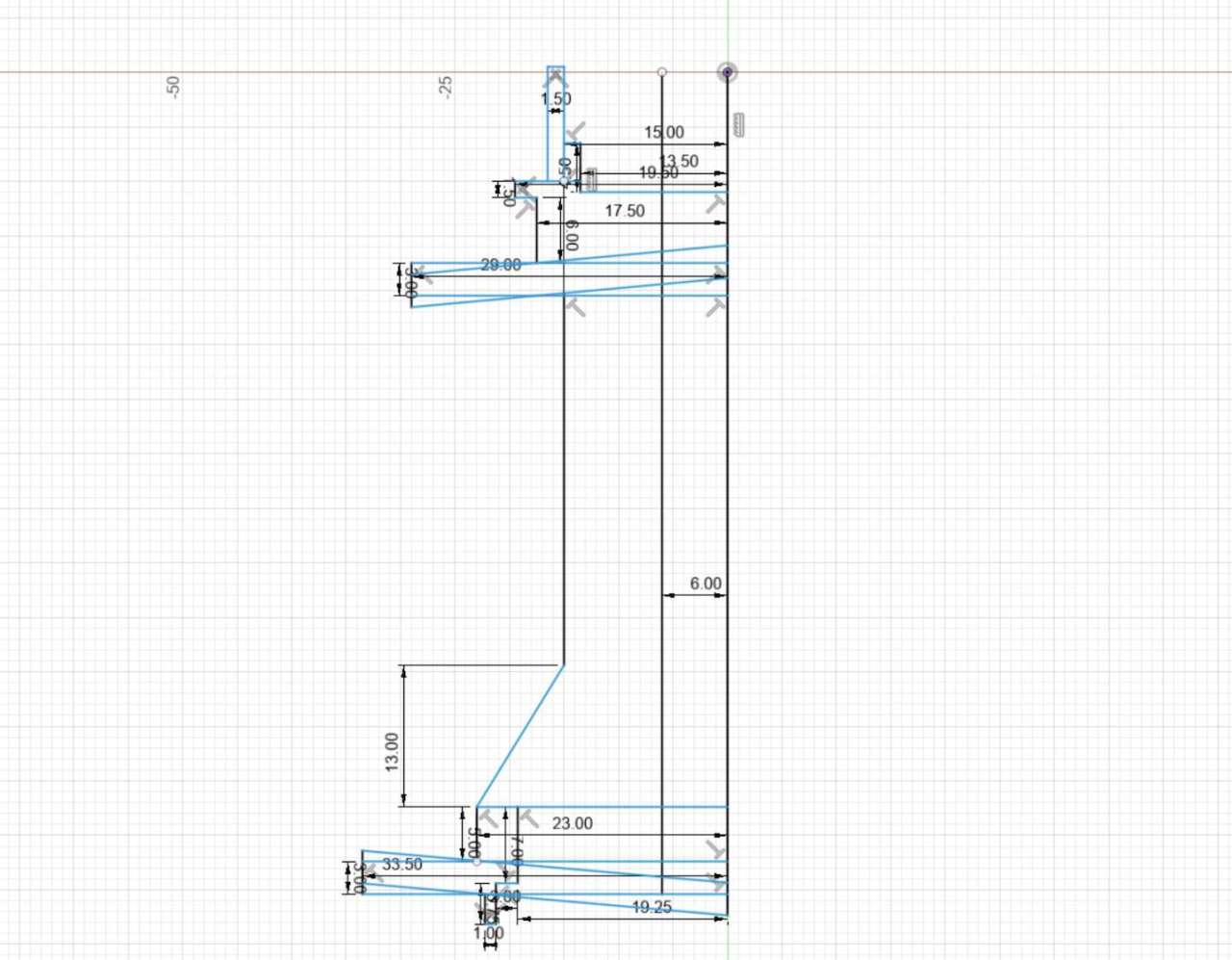Click the 1.50 dimension at the top
The height and width of the screenshot is (960, 1232).
point(555,98)
